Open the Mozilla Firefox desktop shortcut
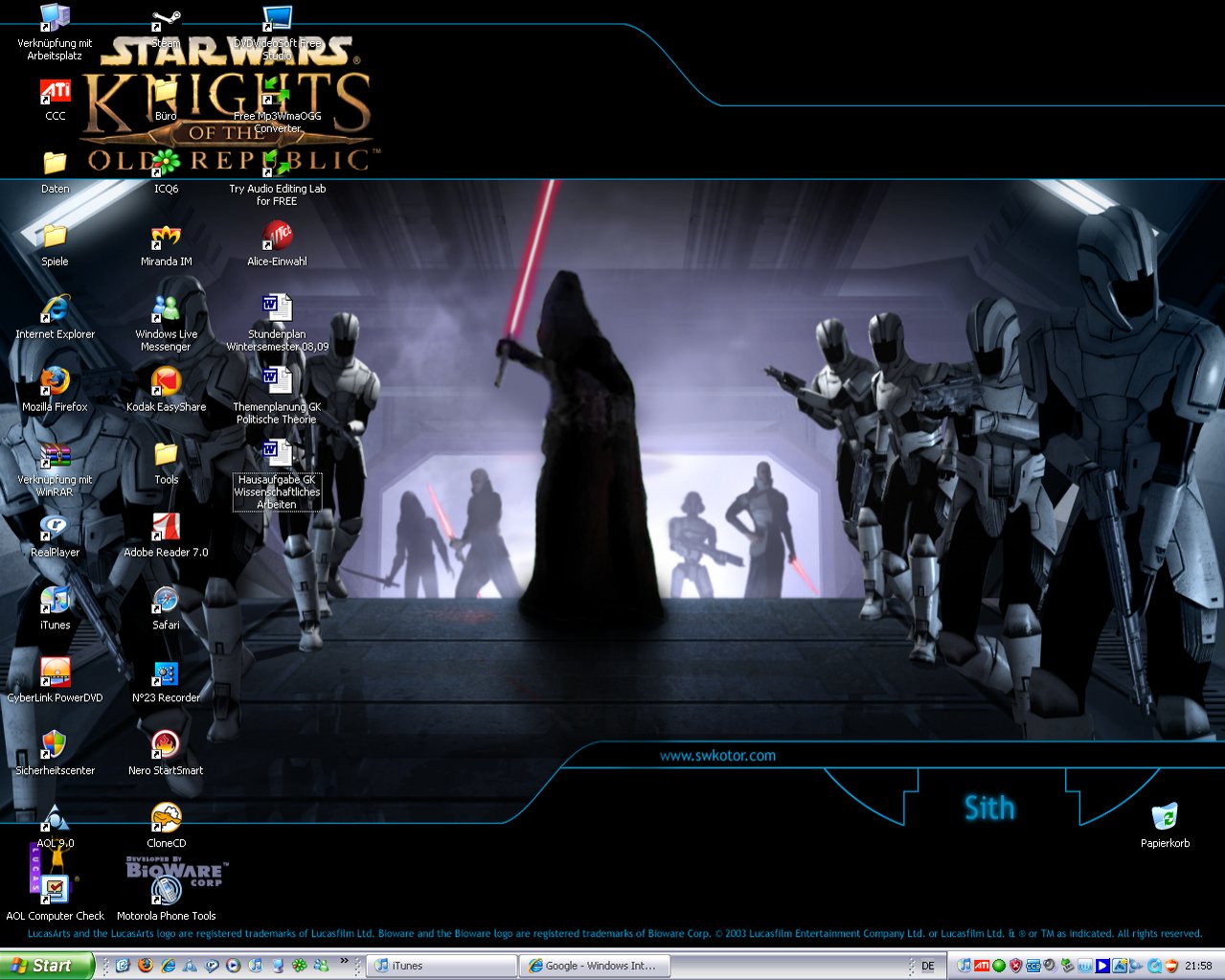Viewport: 1225px width, 980px height. 55,382
